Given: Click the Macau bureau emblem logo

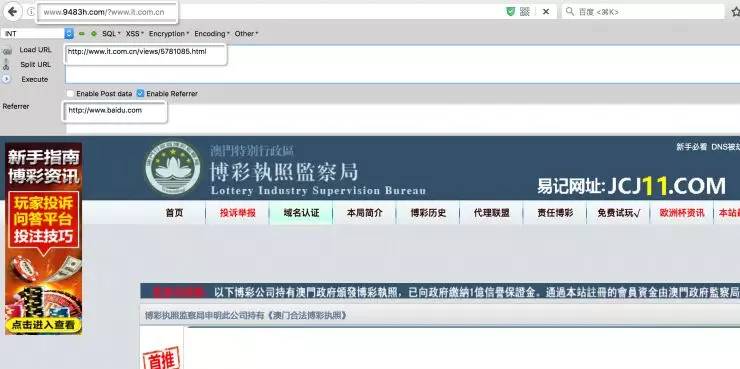Looking at the screenshot, I should point(173,167).
